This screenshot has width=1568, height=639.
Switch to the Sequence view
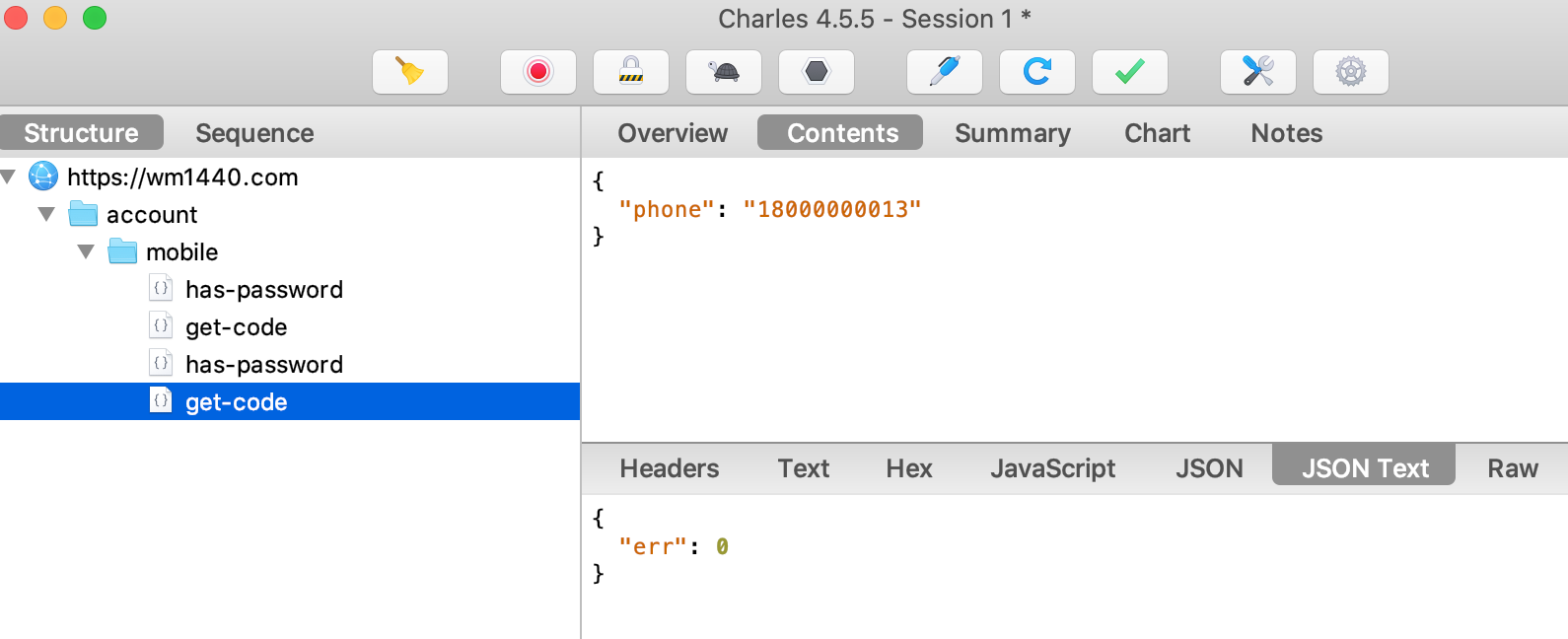pos(254,133)
